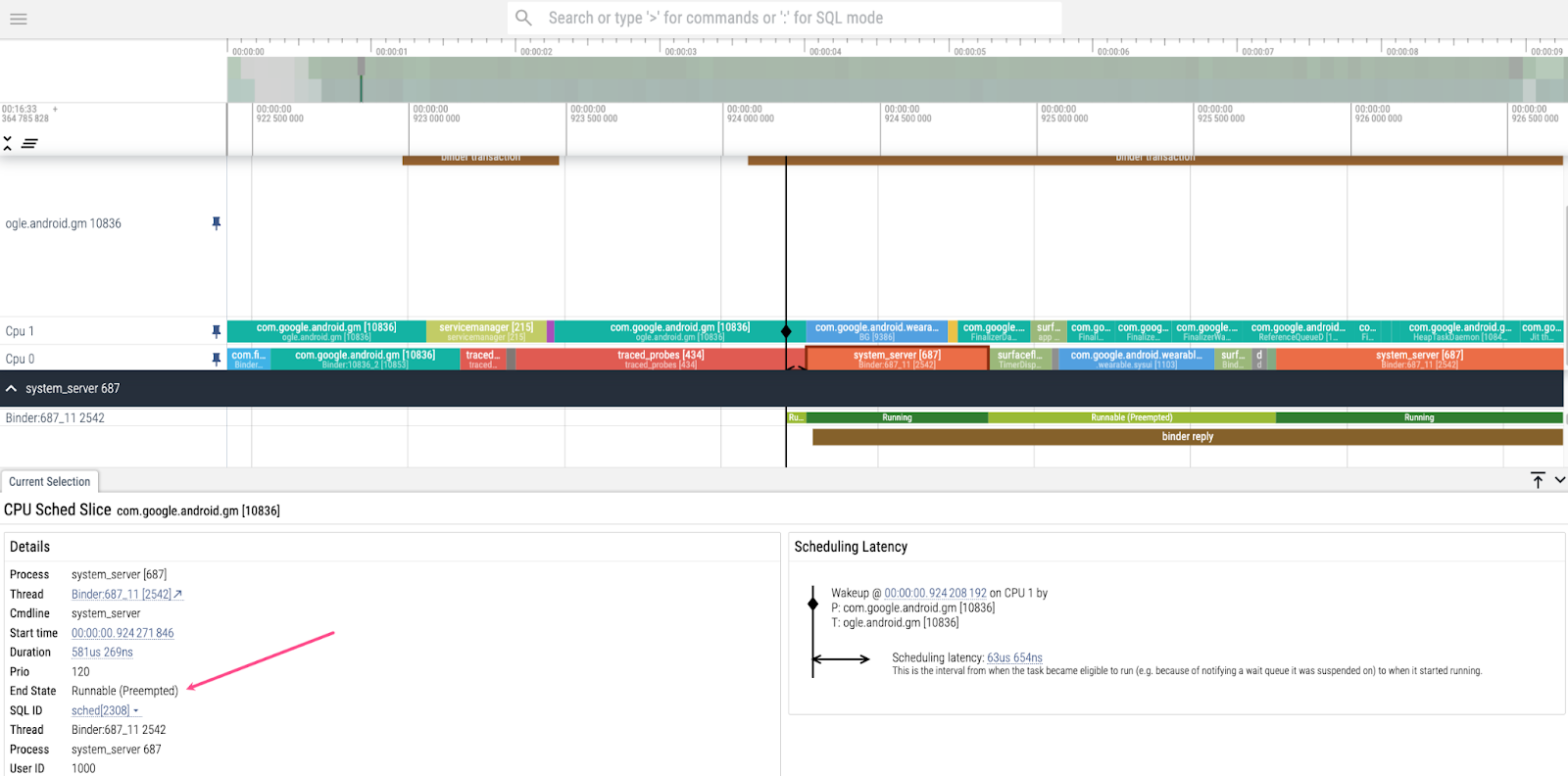Viewport: 1568px width, 776px height.
Task: Open the hamburger sidebar menu
Action: [x=19, y=19]
